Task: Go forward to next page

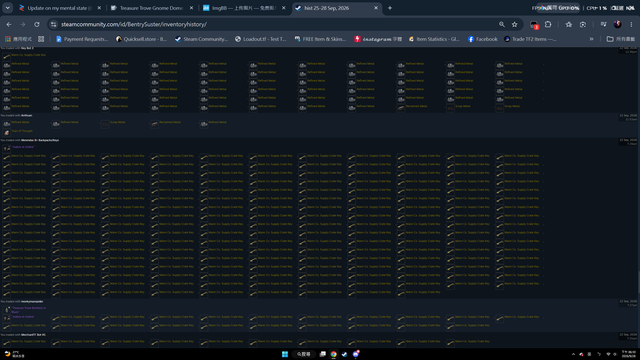Action: (23, 24)
